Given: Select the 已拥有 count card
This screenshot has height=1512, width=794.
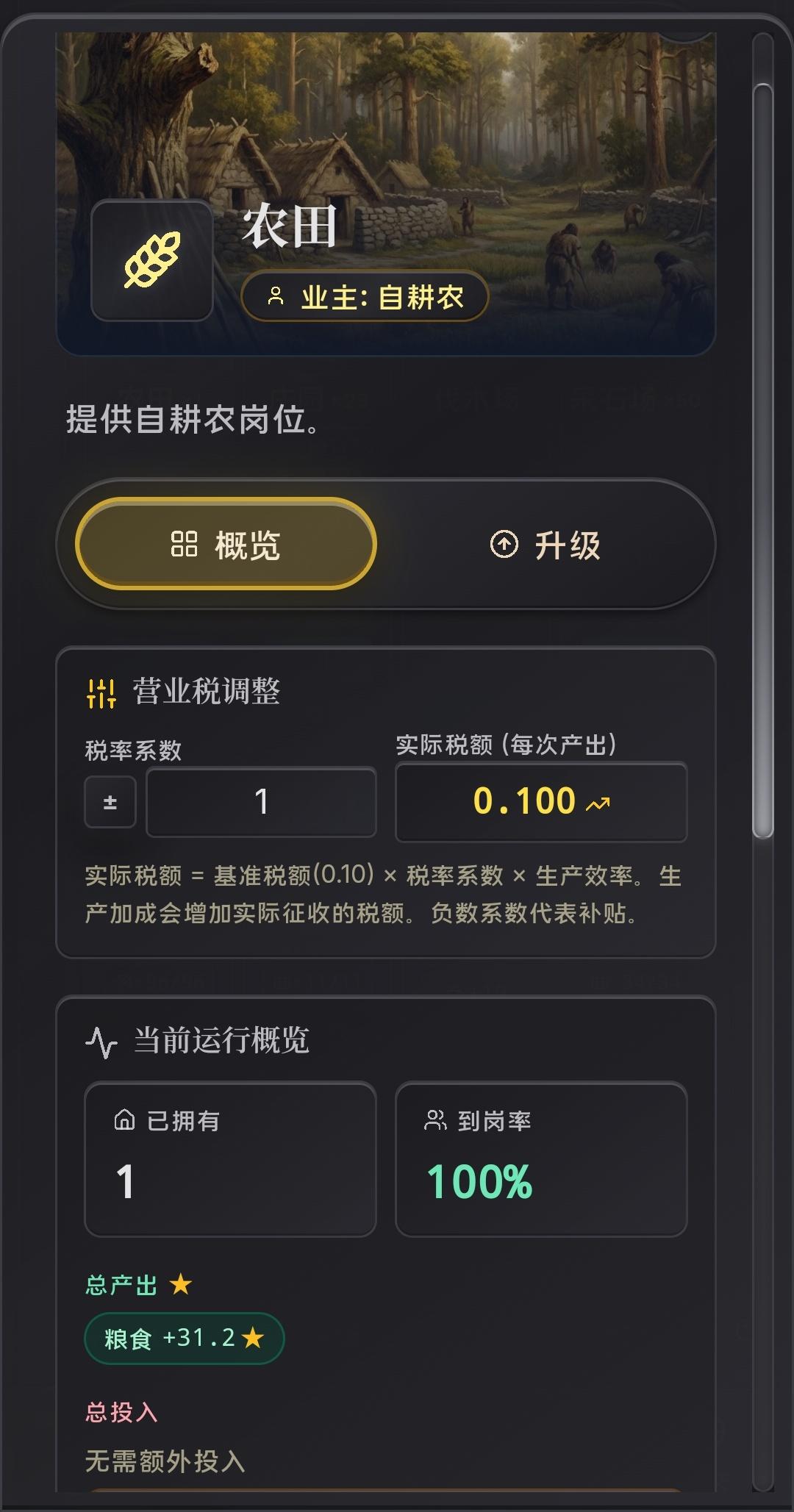Looking at the screenshot, I should point(230,1159).
